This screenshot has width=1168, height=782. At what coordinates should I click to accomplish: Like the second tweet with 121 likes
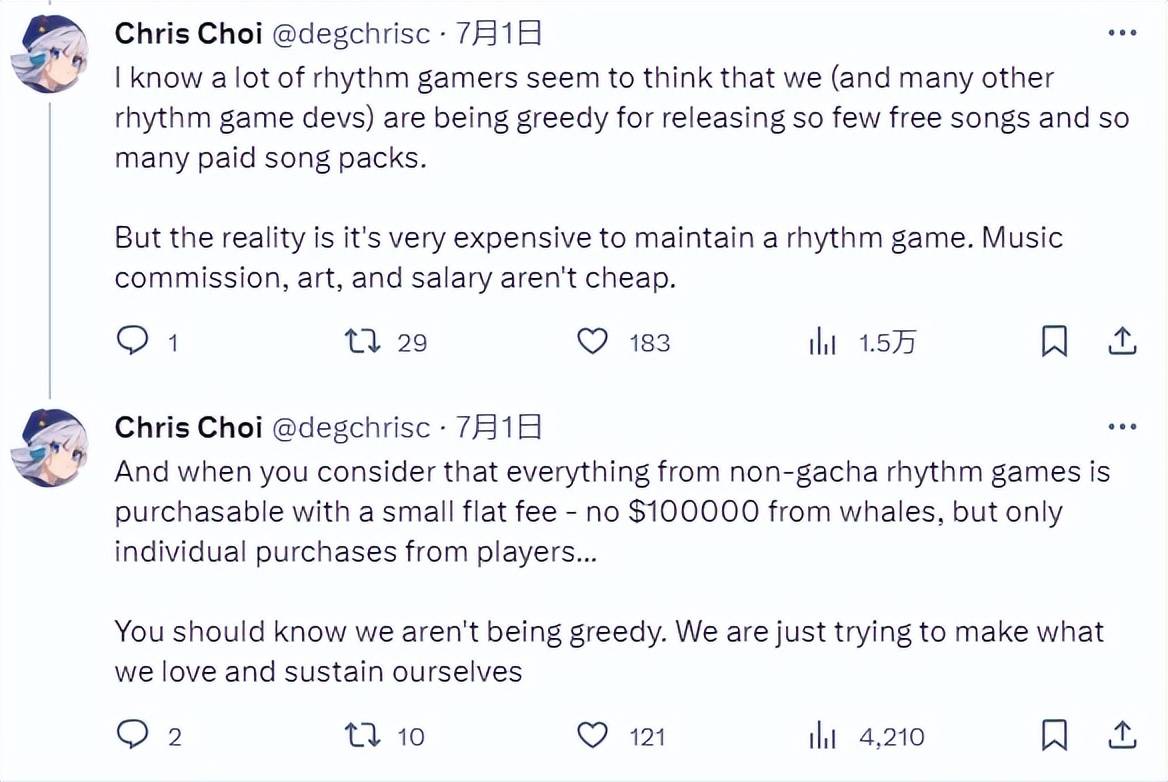[593, 737]
